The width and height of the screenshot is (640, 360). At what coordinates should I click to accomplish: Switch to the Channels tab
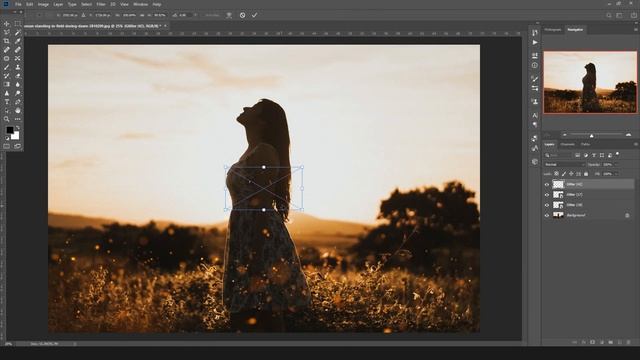coord(567,144)
